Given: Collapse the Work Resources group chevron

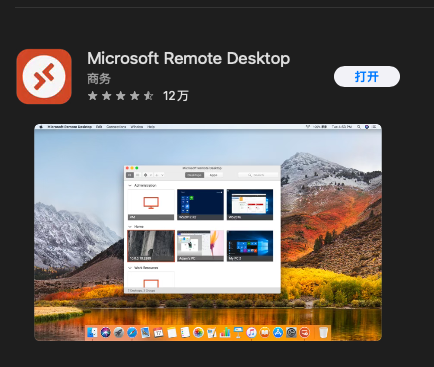Looking at the screenshot, I should pyautogui.click(x=130, y=268).
